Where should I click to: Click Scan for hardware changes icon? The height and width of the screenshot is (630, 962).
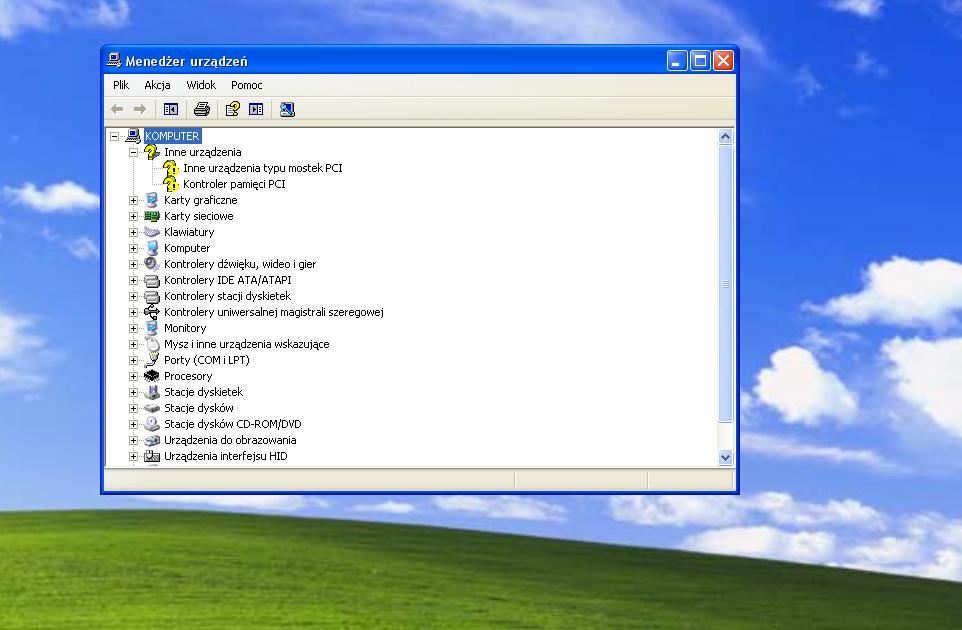(x=287, y=109)
